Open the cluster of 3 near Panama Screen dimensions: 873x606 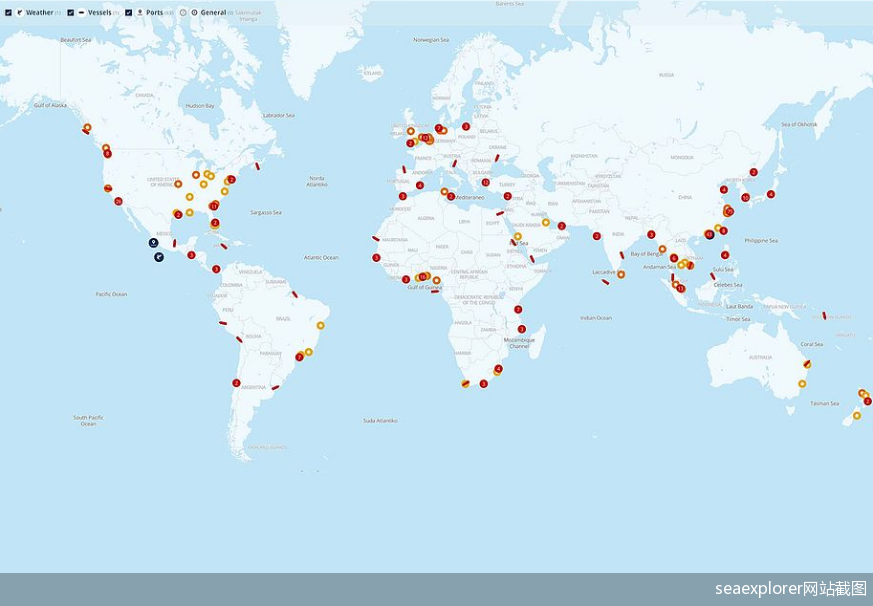216,269
